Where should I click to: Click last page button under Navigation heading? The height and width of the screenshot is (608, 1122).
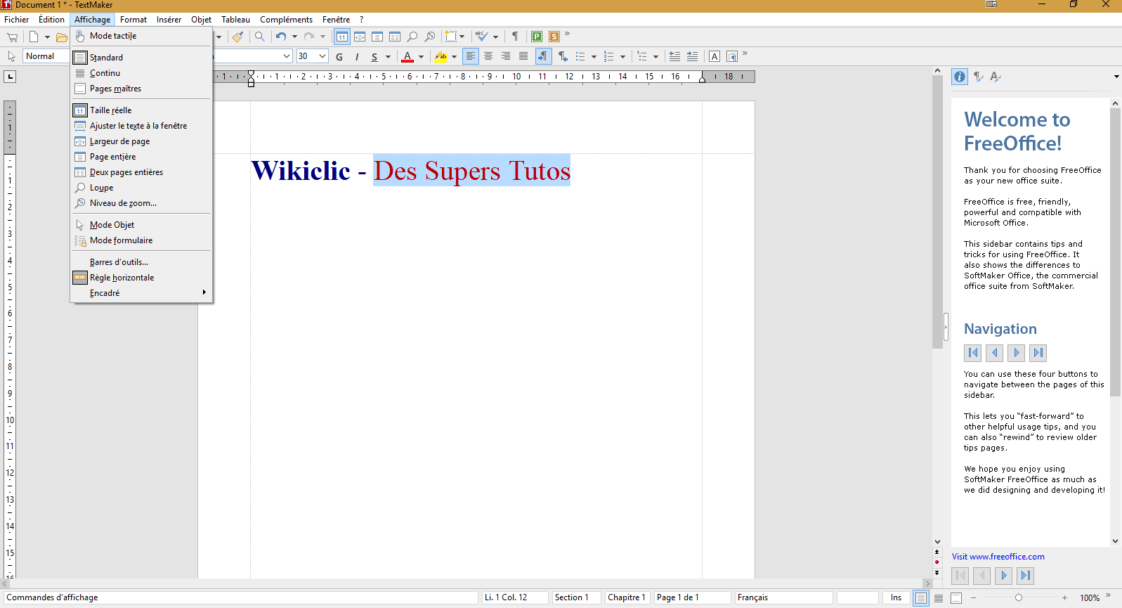(x=1038, y=352)
